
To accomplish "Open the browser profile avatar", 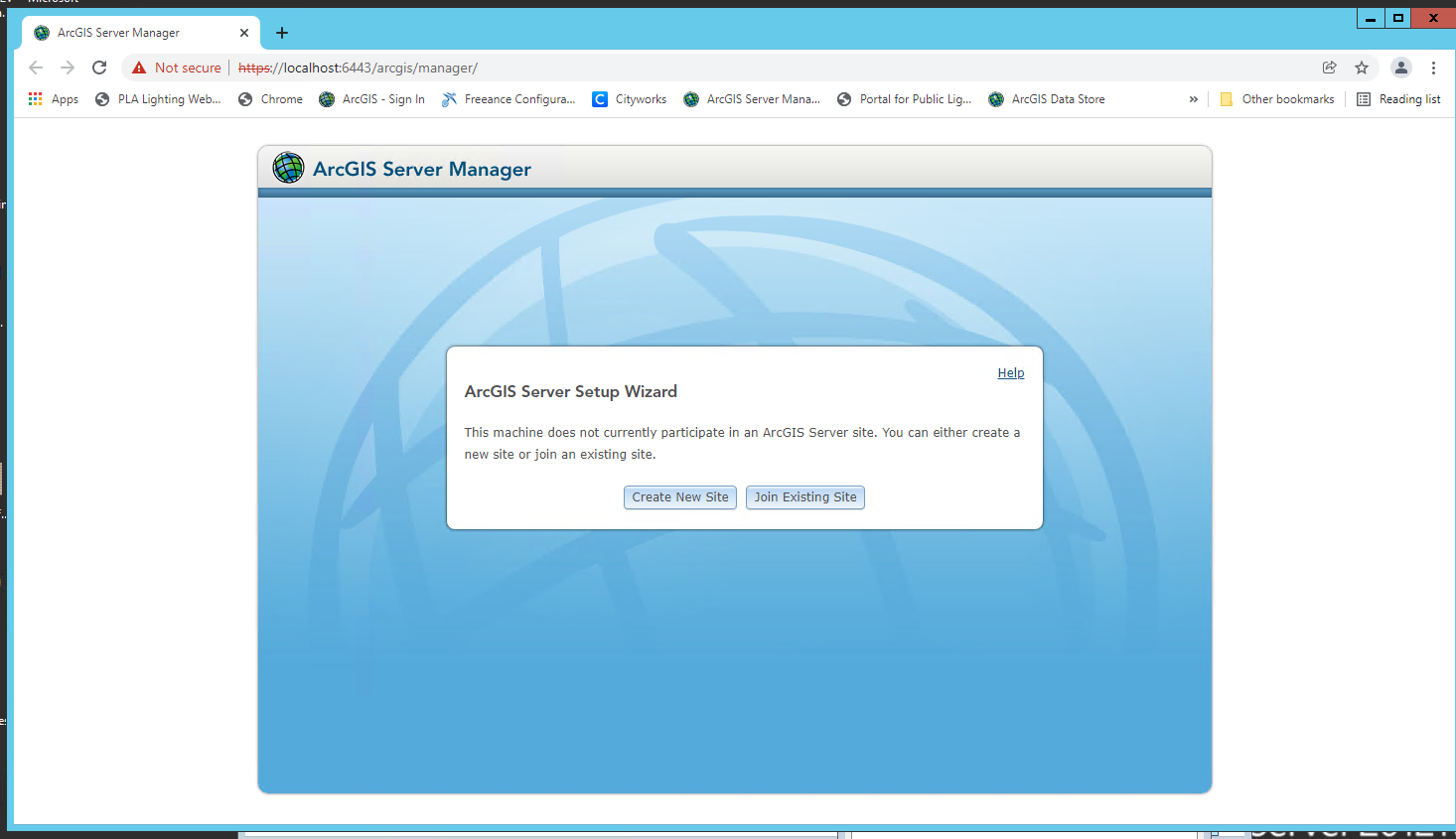I will pyautogui.click(x=1400, y=68).
